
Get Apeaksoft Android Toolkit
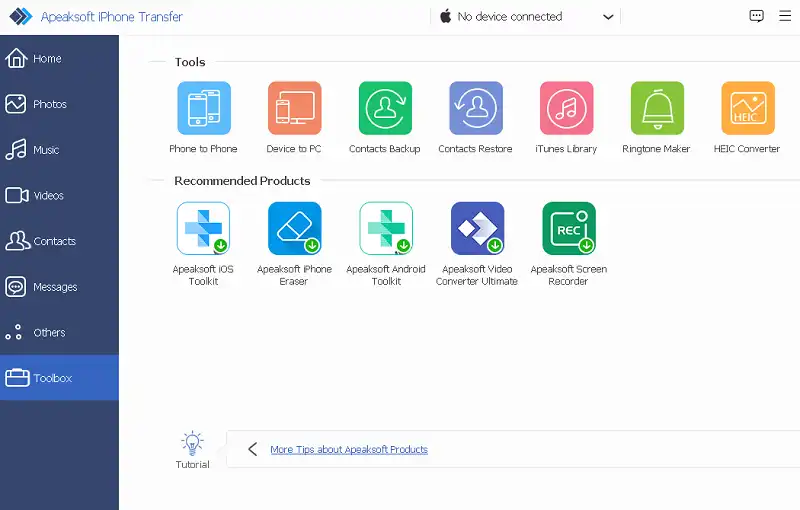[x=386, y=229]
